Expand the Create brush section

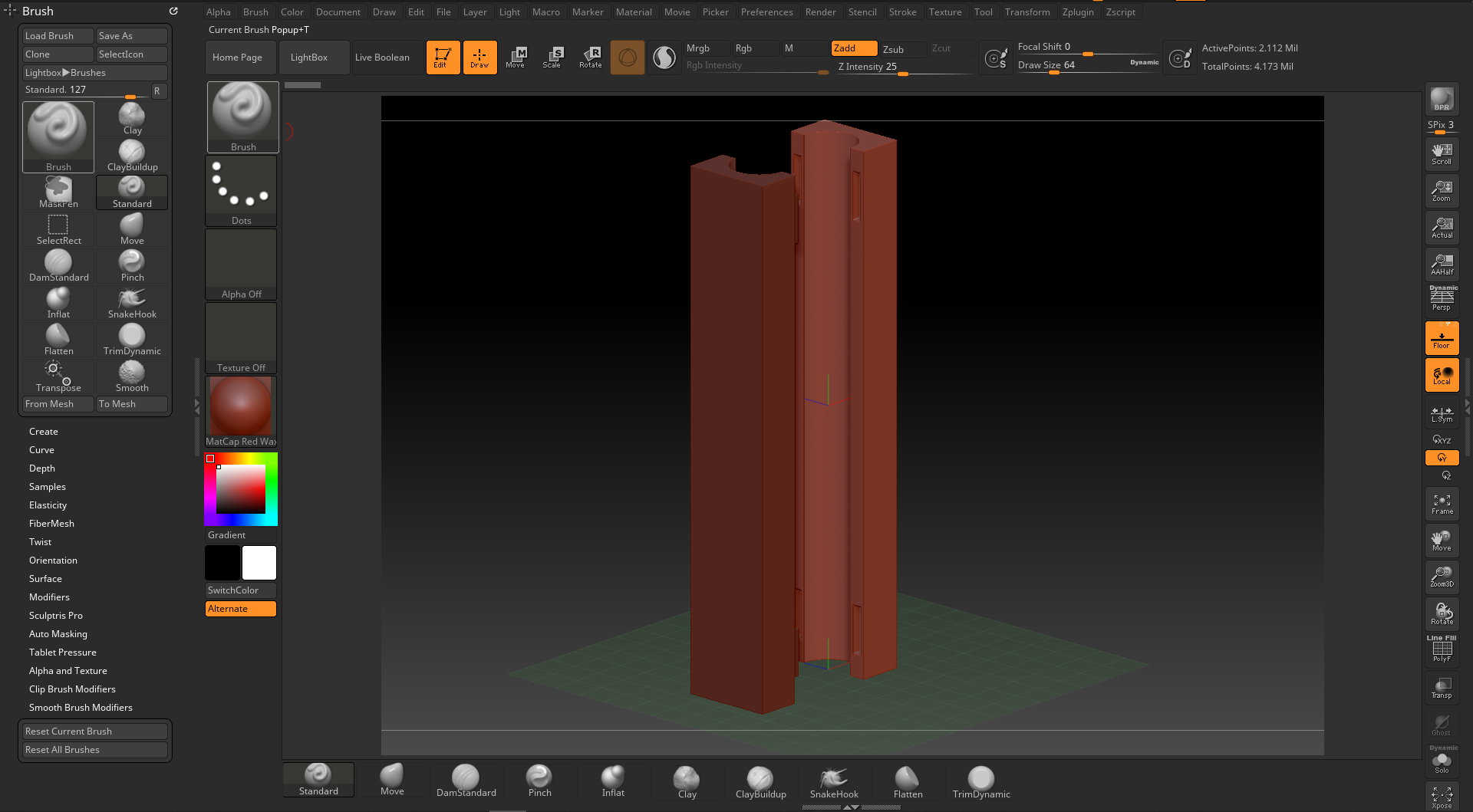[x=44, y=432]
